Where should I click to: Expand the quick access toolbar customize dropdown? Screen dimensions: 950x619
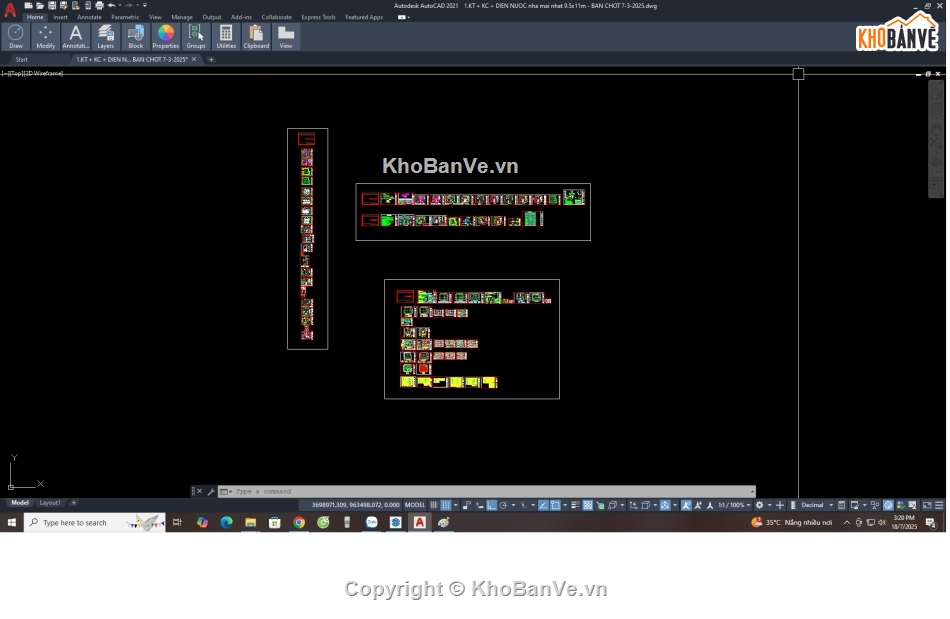tap(145, 5)
